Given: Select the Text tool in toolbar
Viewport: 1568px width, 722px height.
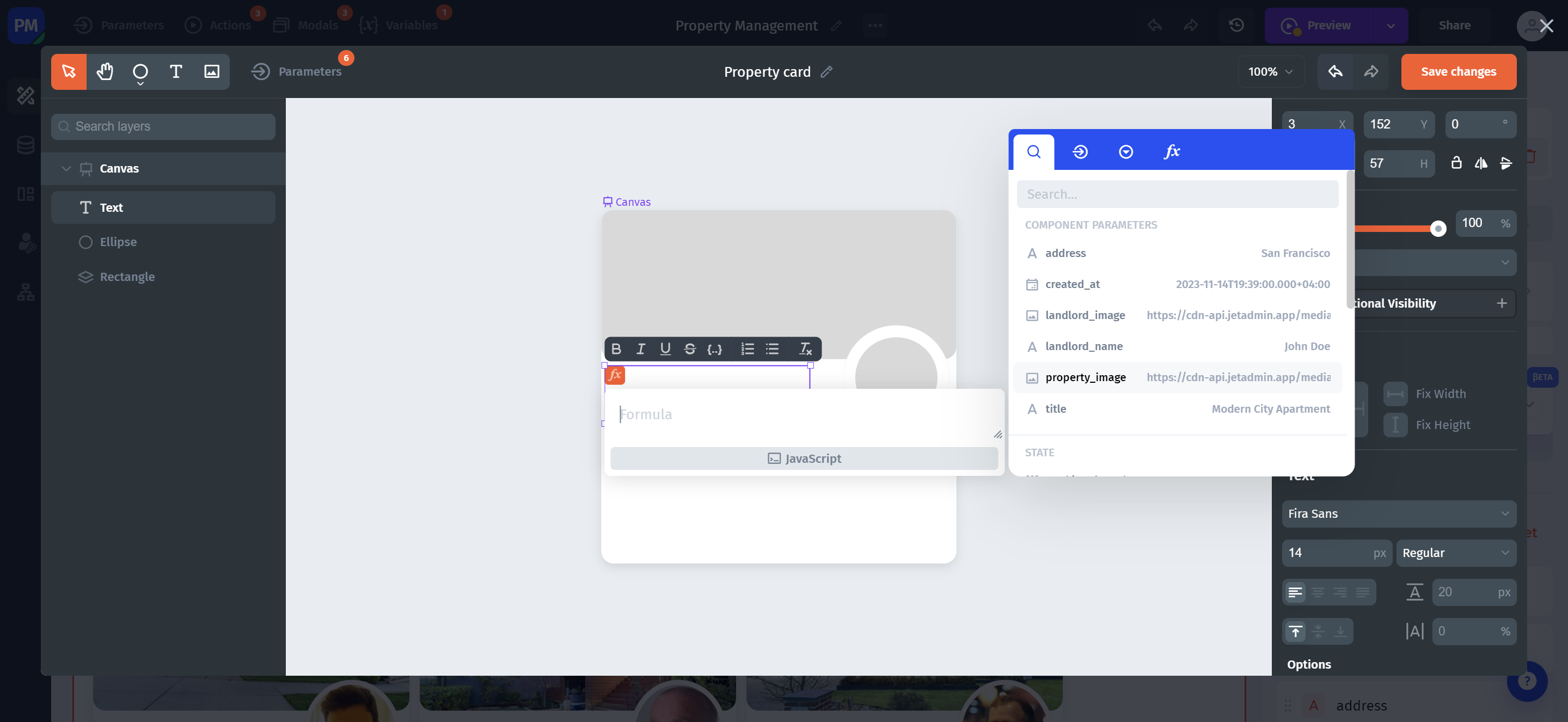Looking at the screenshot, I should (x=176, y=71).
